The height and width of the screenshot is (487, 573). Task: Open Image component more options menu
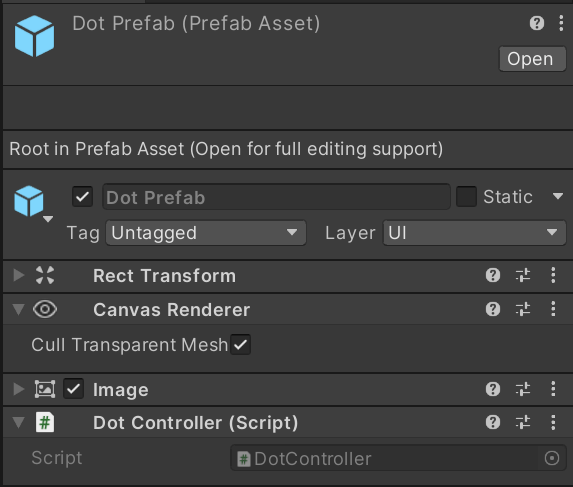553,389
